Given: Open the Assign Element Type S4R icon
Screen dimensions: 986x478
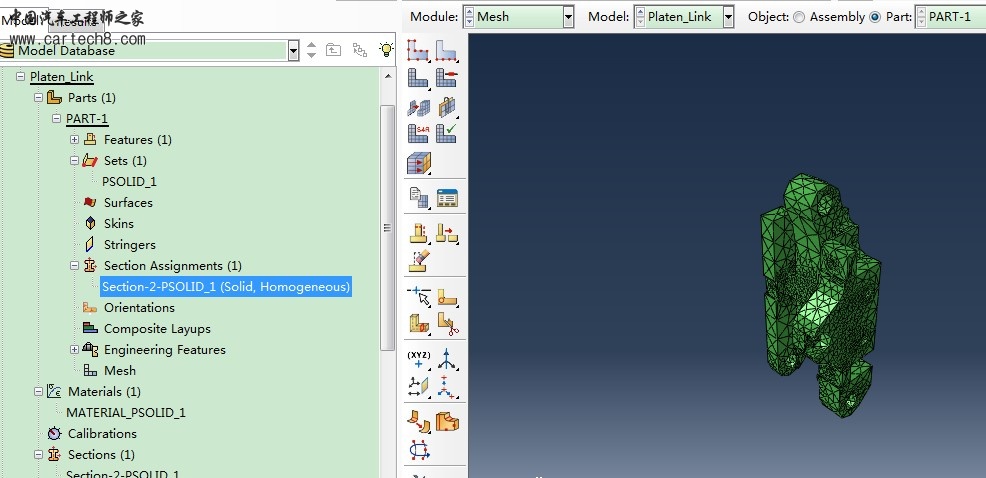Looking at the screenshot, I should [x=418, y=132].
